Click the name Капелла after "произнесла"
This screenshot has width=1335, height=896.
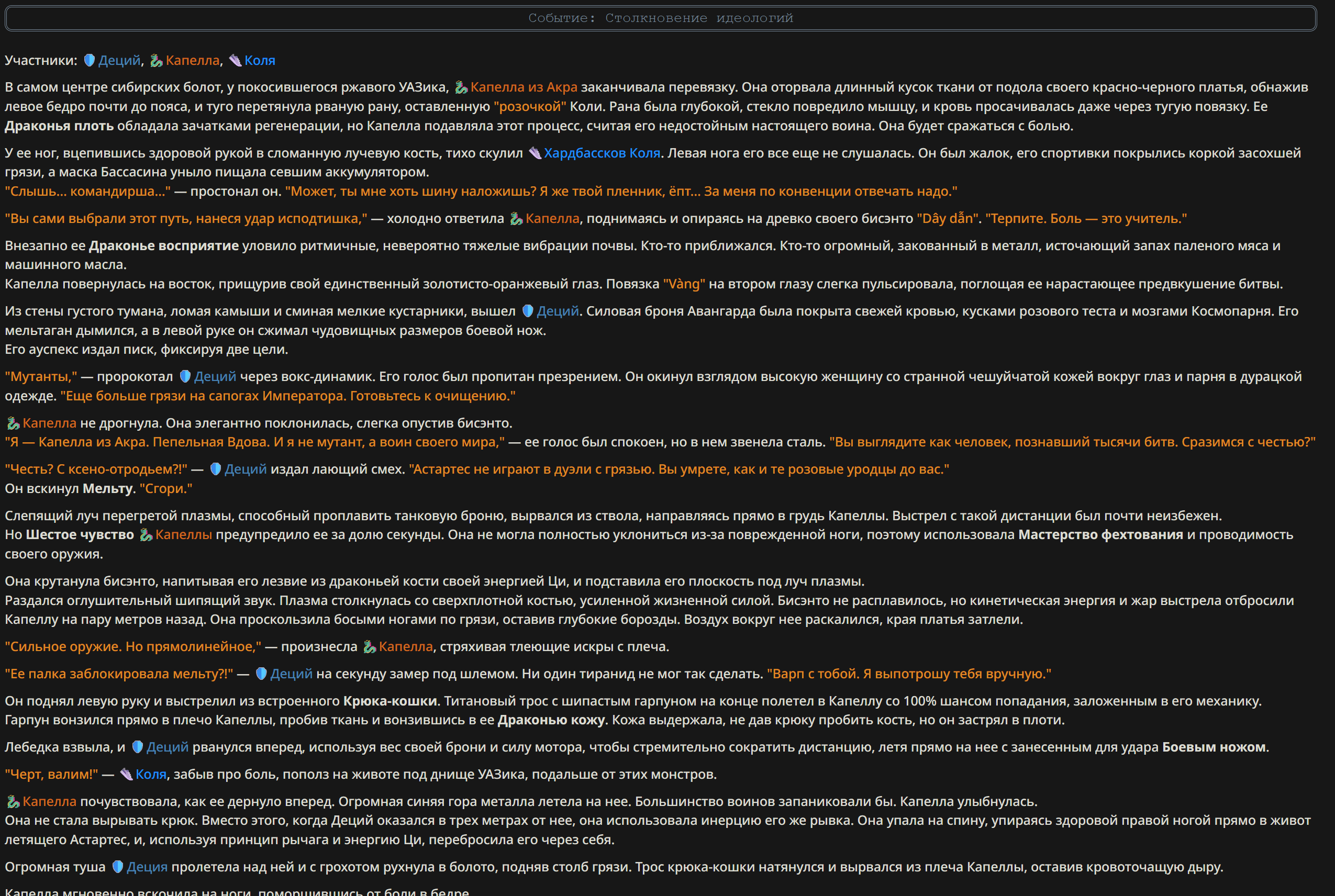coord(406,646)
